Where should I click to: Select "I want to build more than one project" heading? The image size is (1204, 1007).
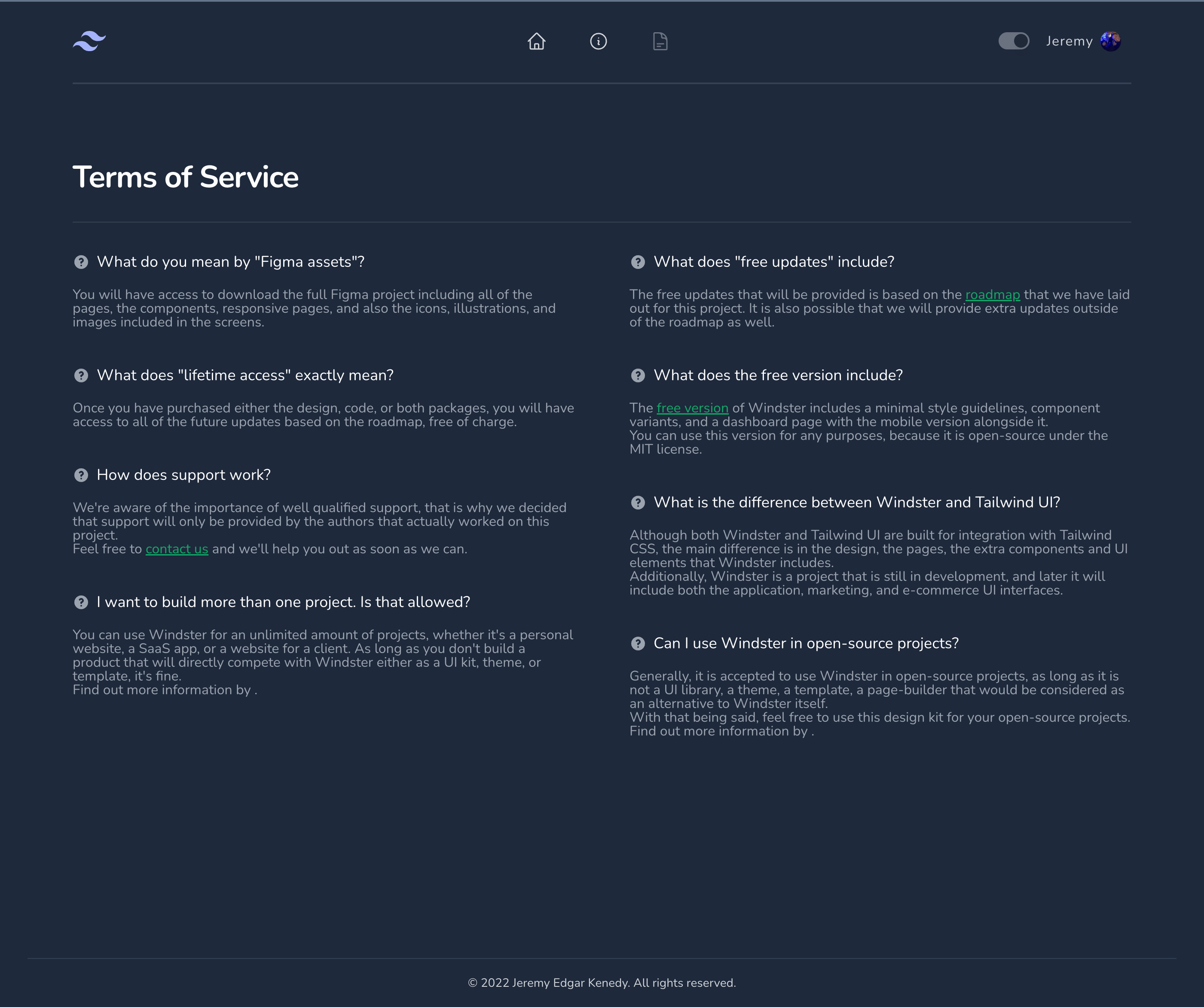(x=283, y=602)
